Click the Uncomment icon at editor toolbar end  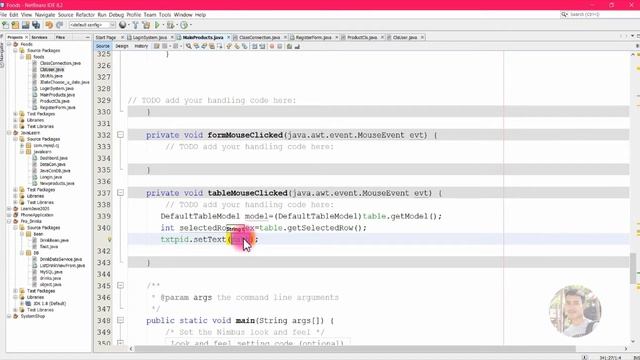click(x=298, y=46)
